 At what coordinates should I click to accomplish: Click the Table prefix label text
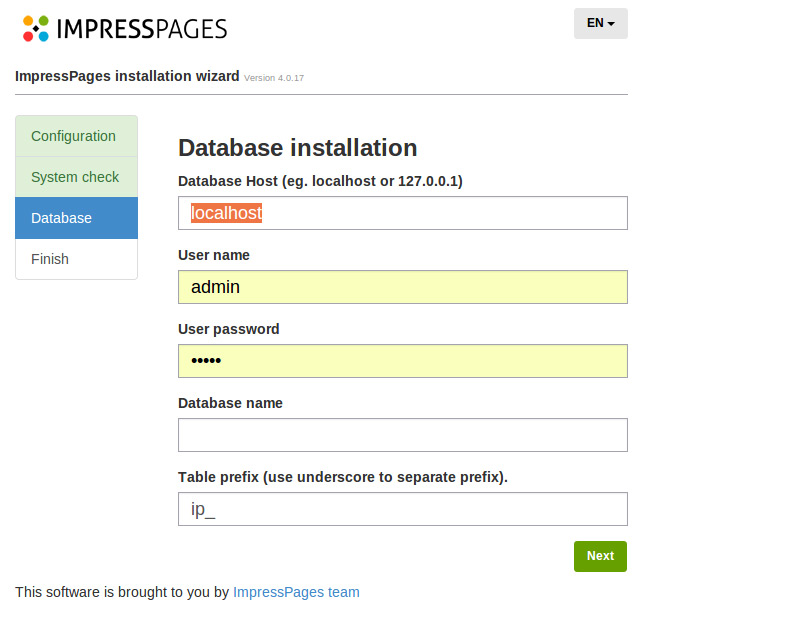342,477
